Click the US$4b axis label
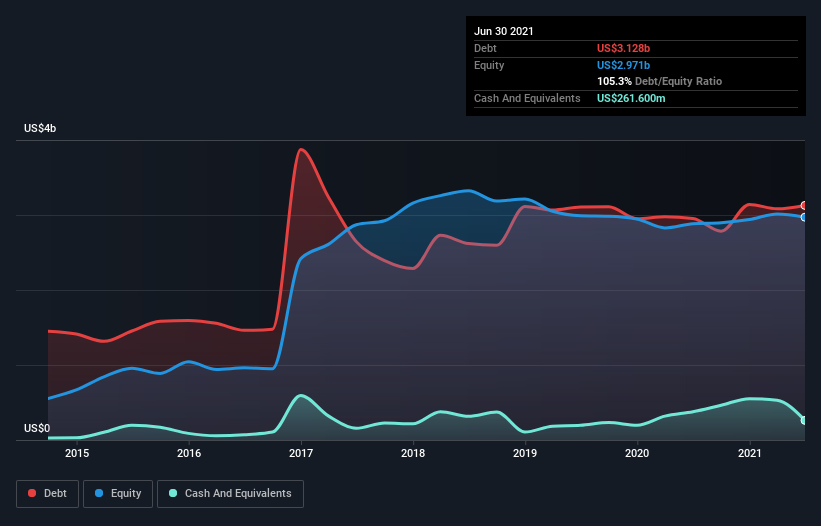Screen dimensions: 821x526 [x=40, y=128]
